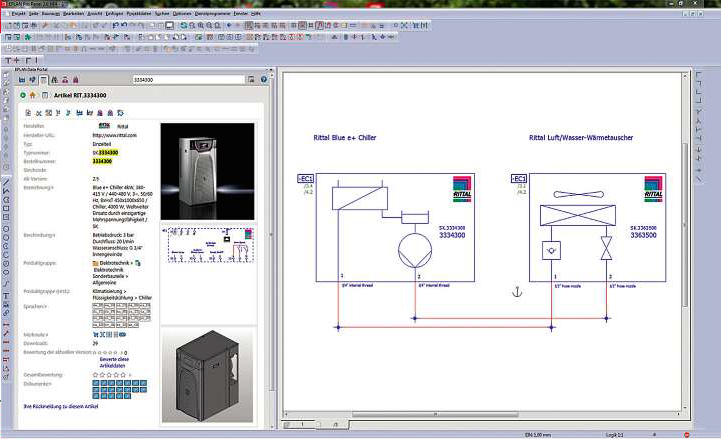
Task: Click the Elektrotechnik product group link
Action: pos(114,263)
